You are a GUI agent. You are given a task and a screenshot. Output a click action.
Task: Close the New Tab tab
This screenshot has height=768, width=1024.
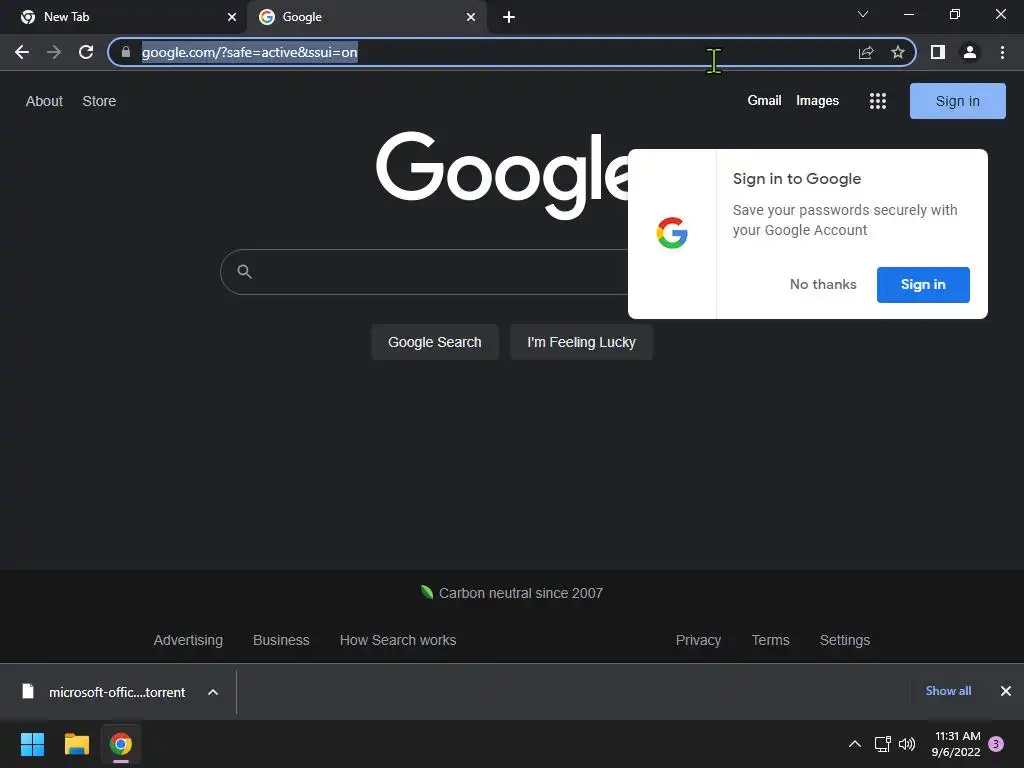[232, 17]
